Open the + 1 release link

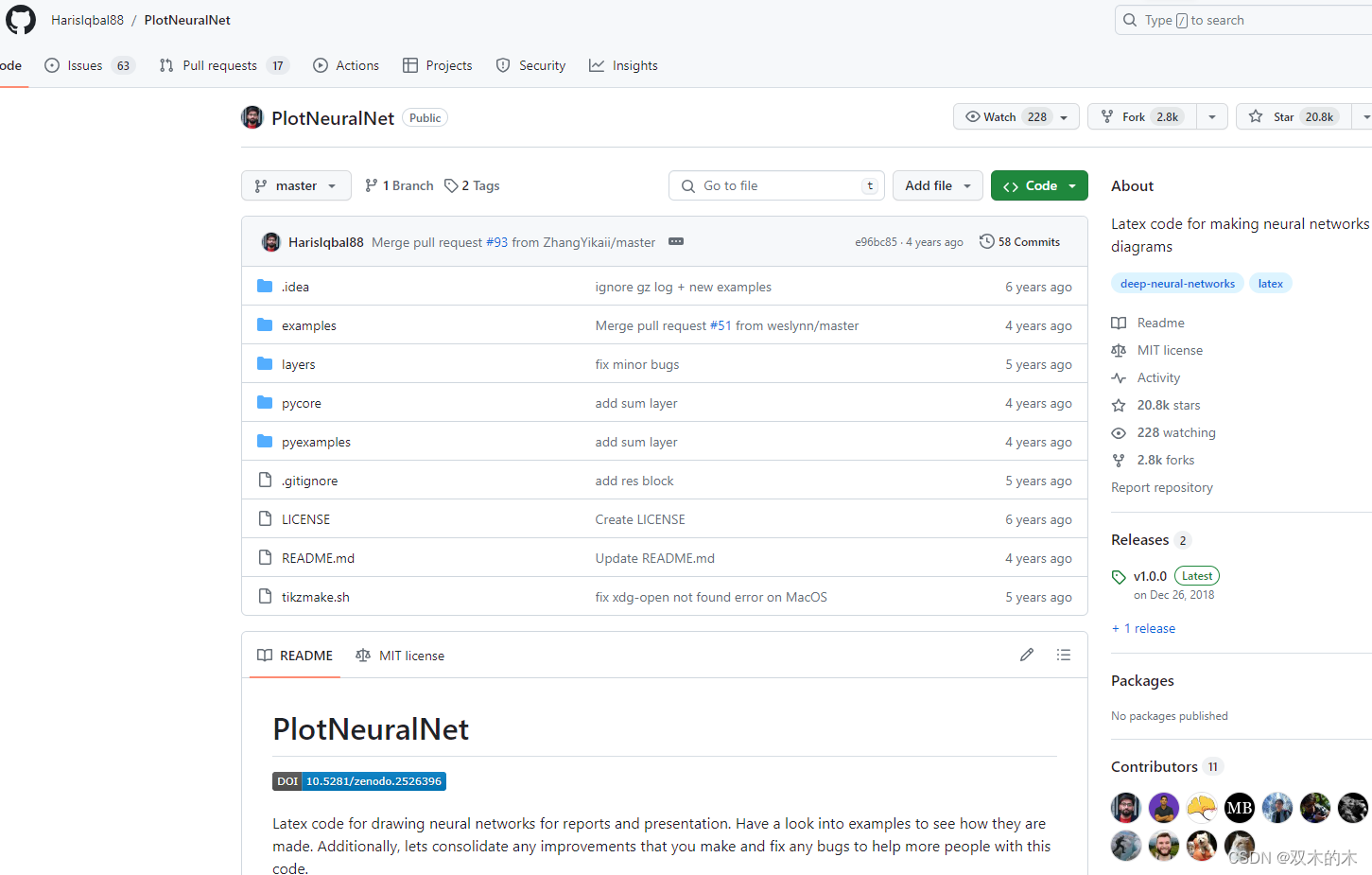1144,628
